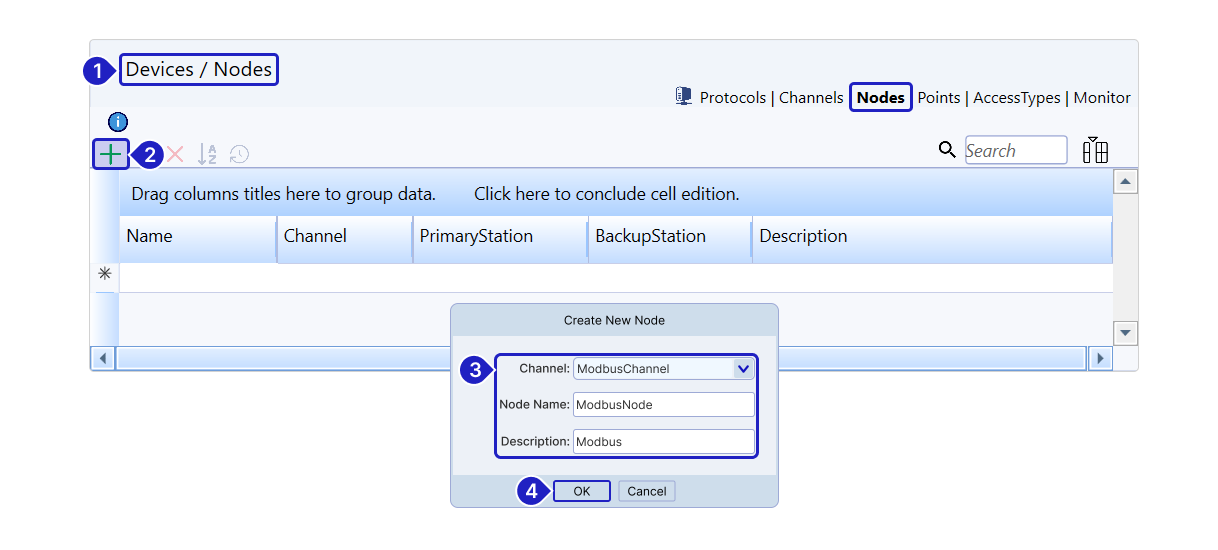
Task: Open the column chooser icon
Action: point(1095,150)
